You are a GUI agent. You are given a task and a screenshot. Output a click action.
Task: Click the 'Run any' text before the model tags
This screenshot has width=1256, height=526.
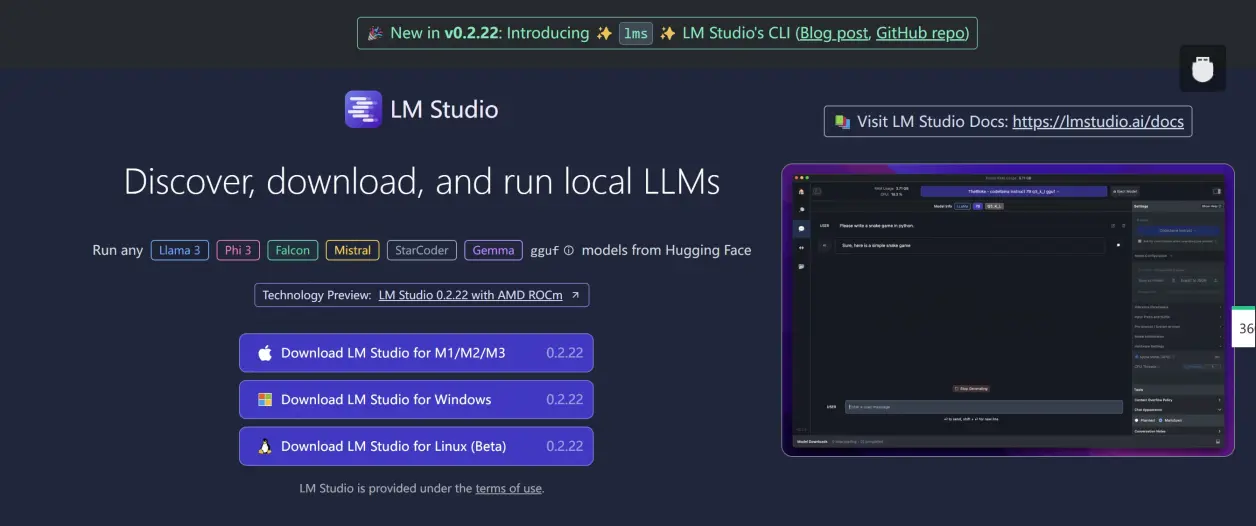tap(118, 250)
